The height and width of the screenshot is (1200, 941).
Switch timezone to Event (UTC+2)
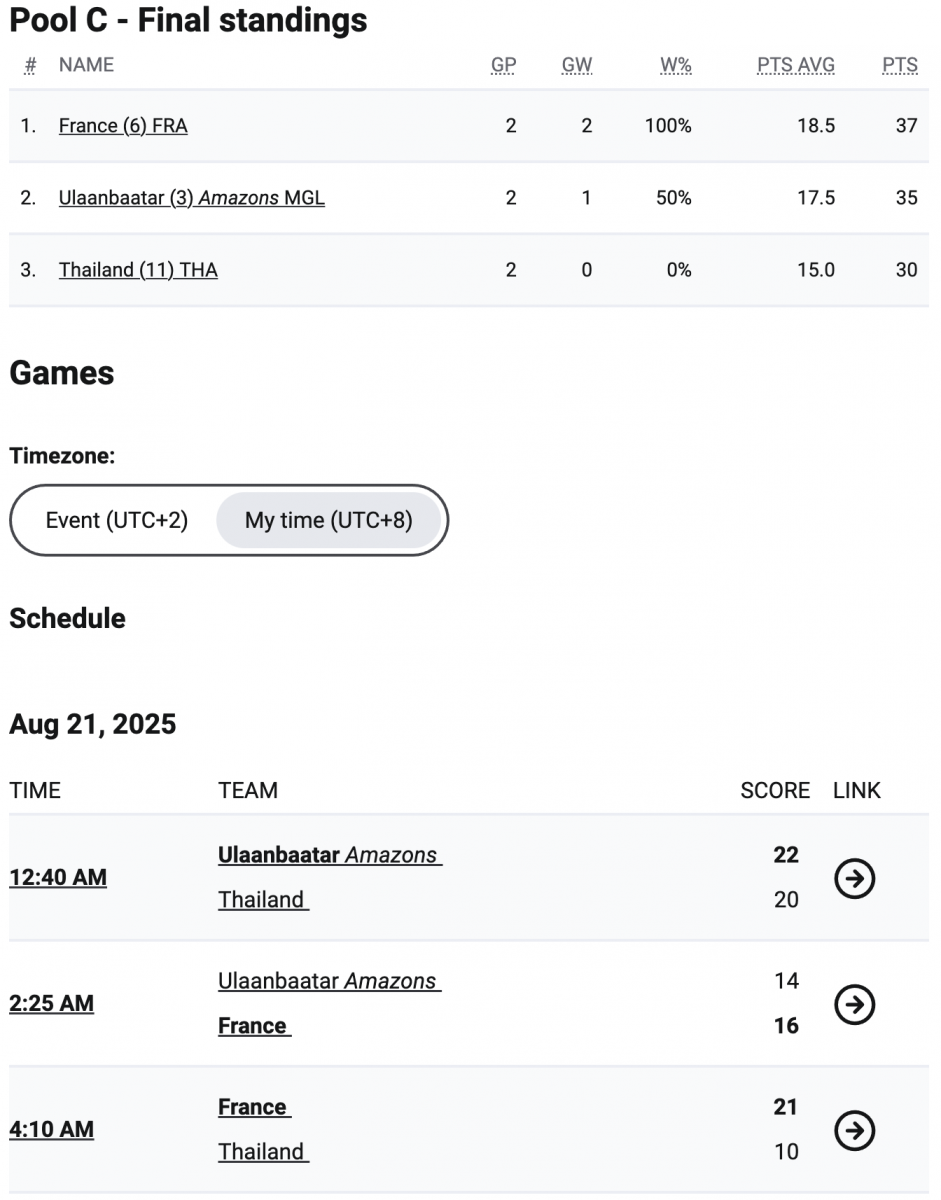[117, 520]
